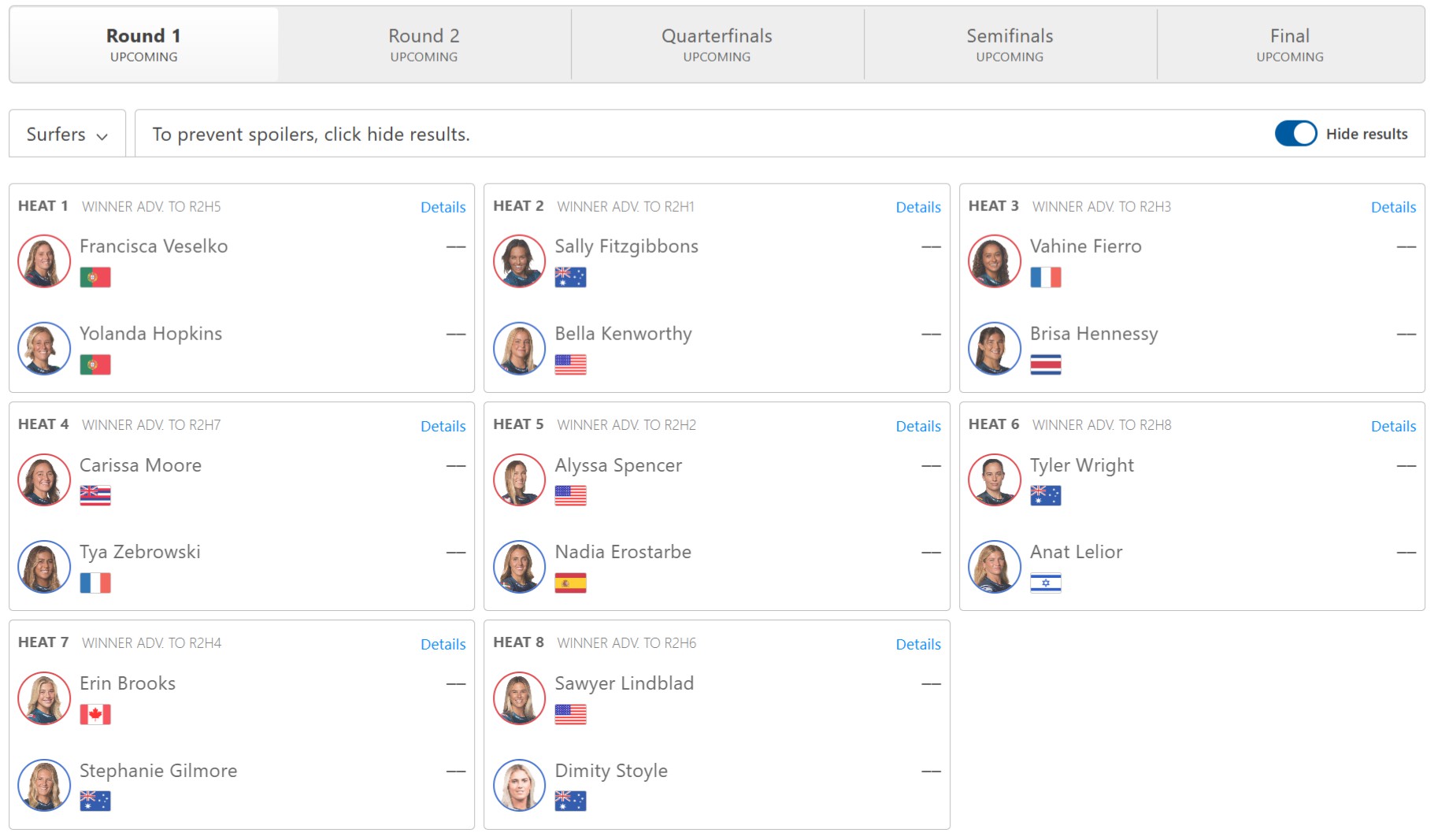The height and width of the screenshot is (840, 1434).
Task: Click Anat Lelior's Israel flag icon
Action: click(x=1045, y=583)
